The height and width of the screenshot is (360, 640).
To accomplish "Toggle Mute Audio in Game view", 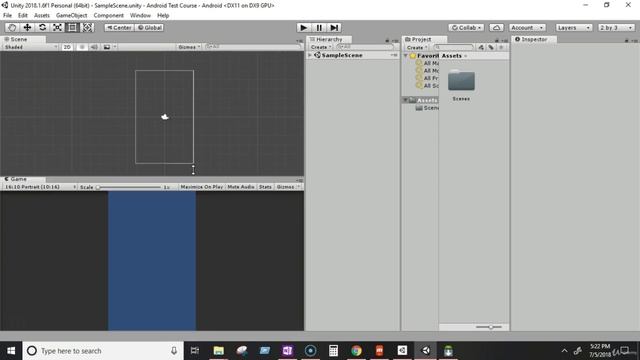I will [x=241, y=187].
